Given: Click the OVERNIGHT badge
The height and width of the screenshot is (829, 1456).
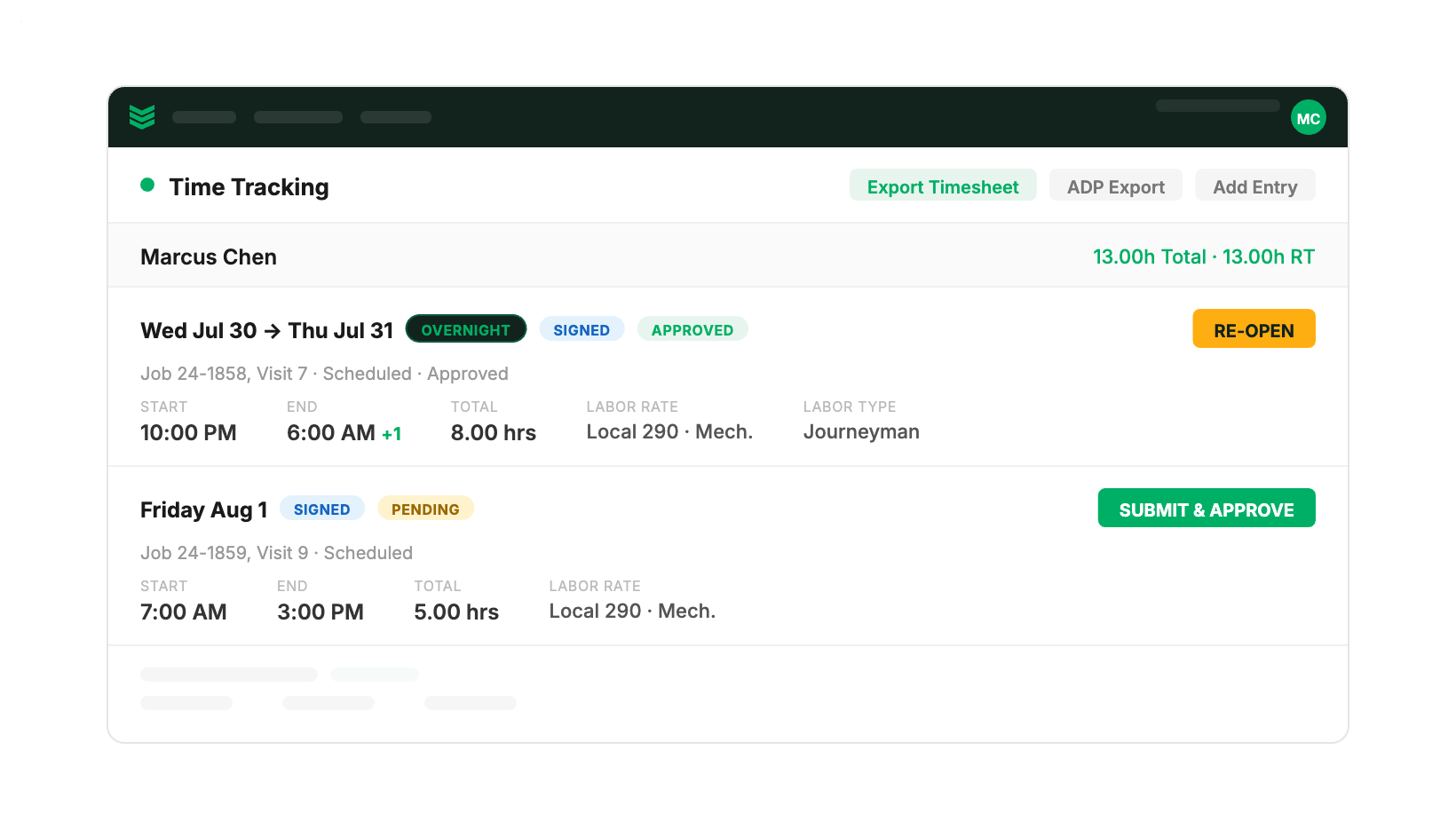Looking at the screenshot, I should (466, 329).
